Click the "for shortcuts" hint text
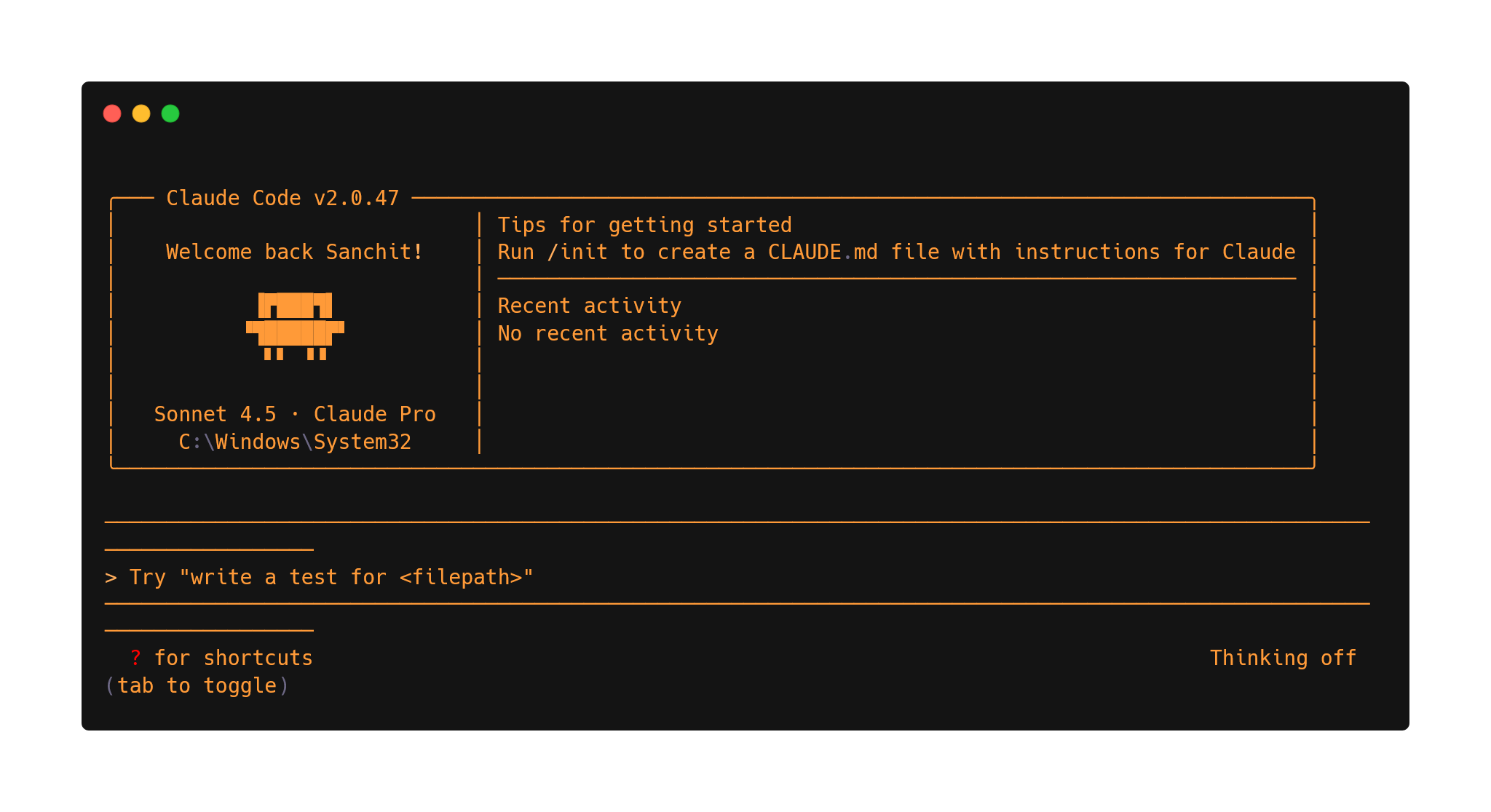The height and width of the screenshot is (812, 1491). [x=233, y=658]
